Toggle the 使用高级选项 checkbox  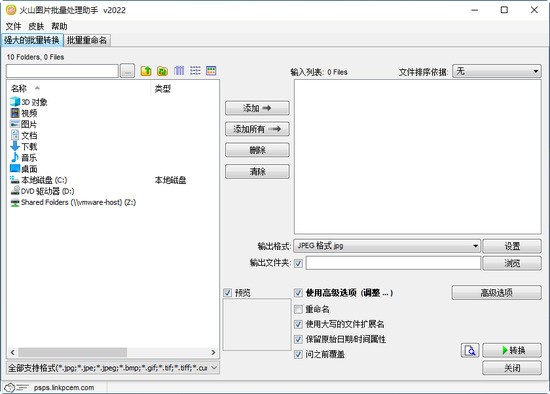coord(298,293)
